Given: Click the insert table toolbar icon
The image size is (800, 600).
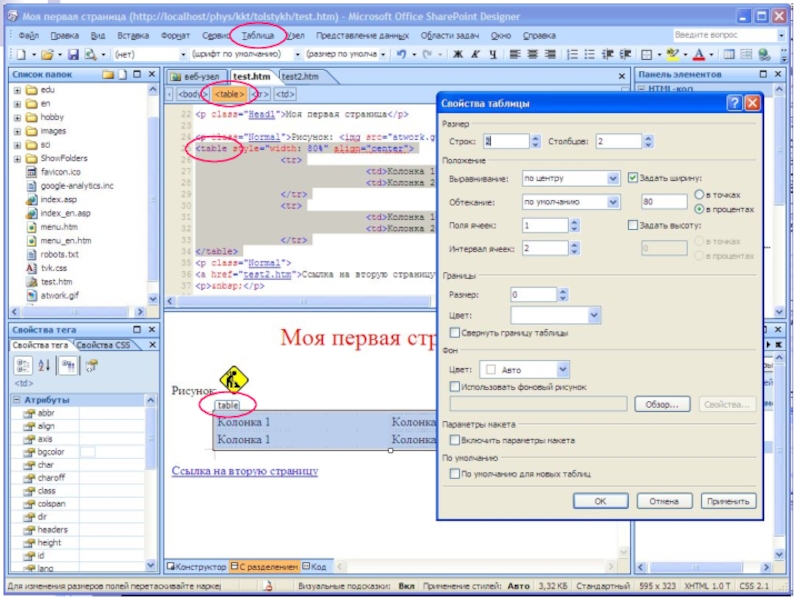Looking at the screenshot, I should pyautogui.click(x=729, y=54).
